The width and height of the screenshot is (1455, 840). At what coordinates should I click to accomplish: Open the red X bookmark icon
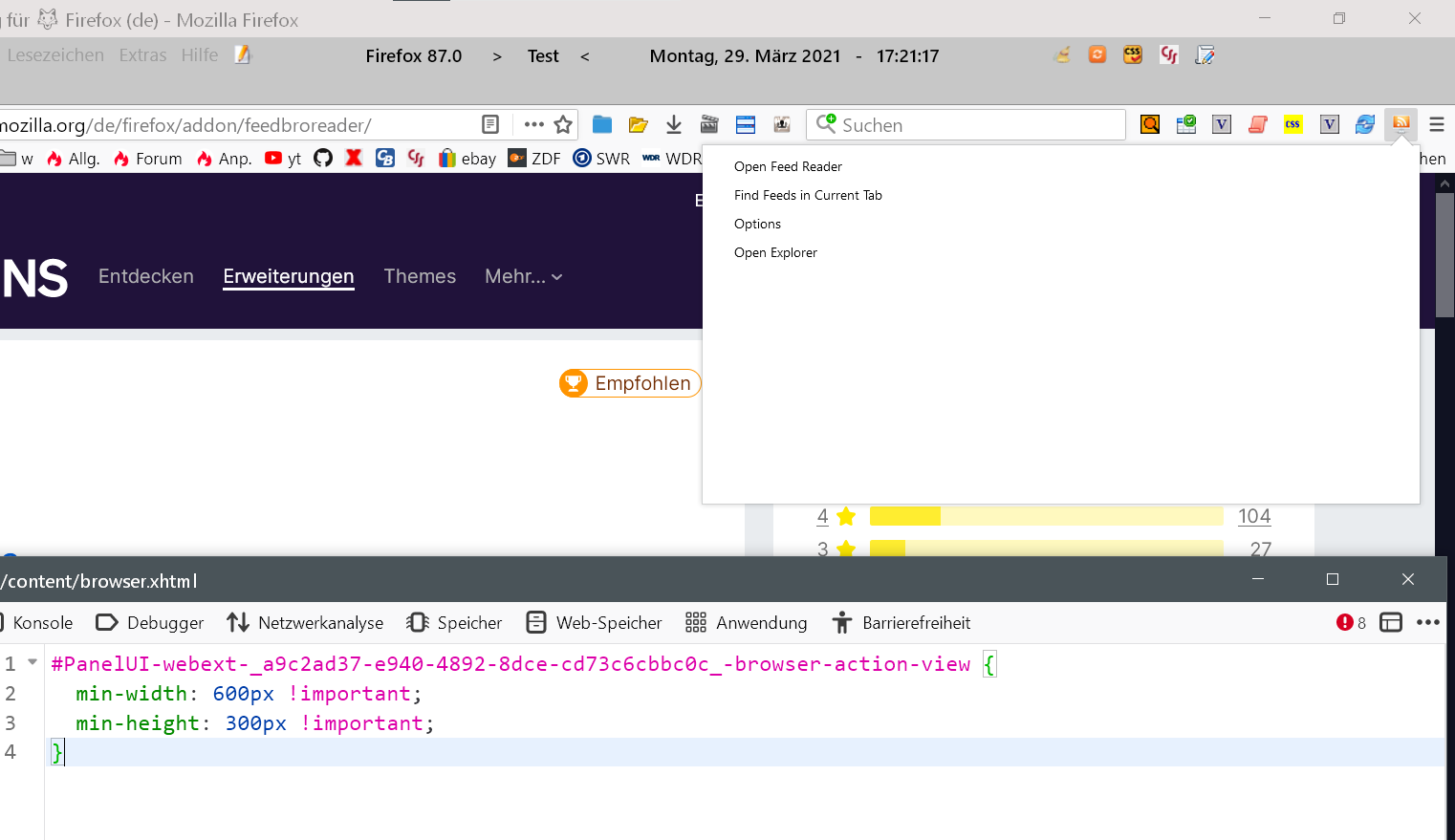click(354, 158)
